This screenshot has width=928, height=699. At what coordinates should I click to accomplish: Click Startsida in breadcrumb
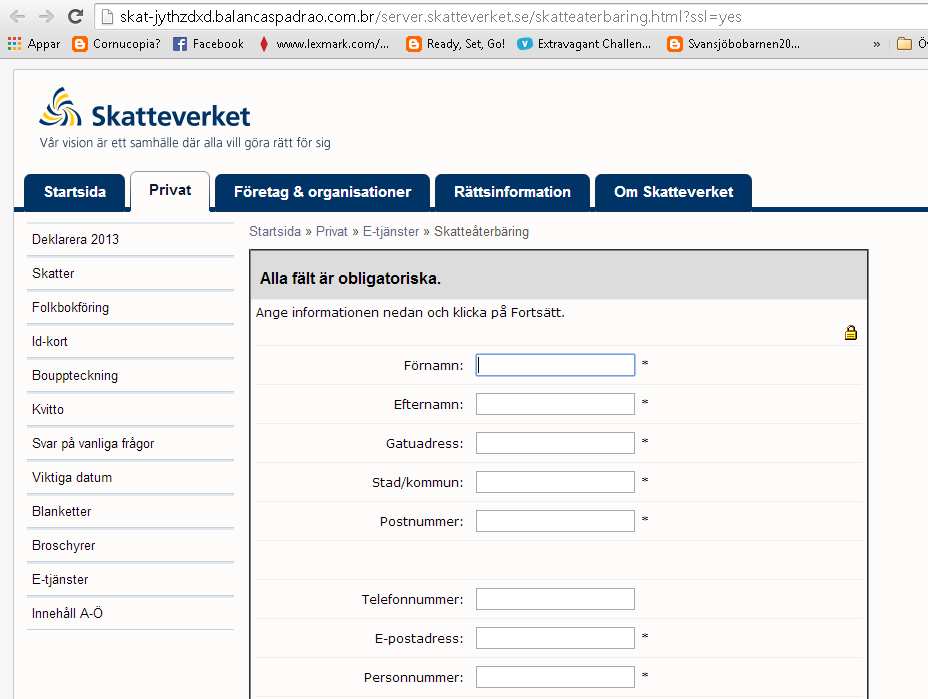(275, 231)
